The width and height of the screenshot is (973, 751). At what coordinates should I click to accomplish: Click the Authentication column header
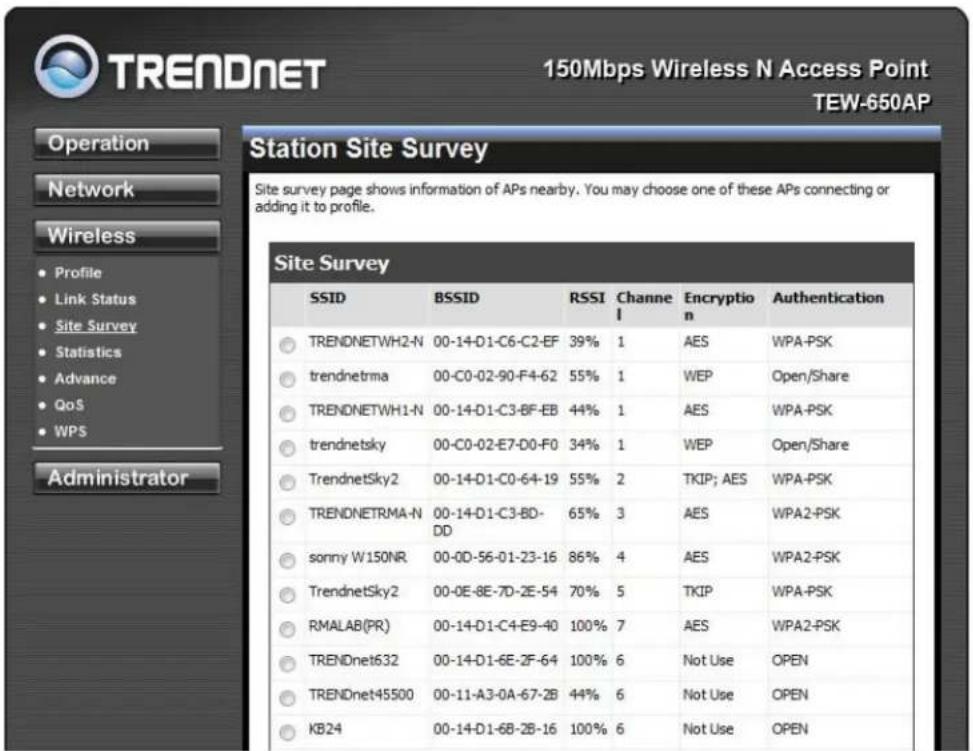828,298
